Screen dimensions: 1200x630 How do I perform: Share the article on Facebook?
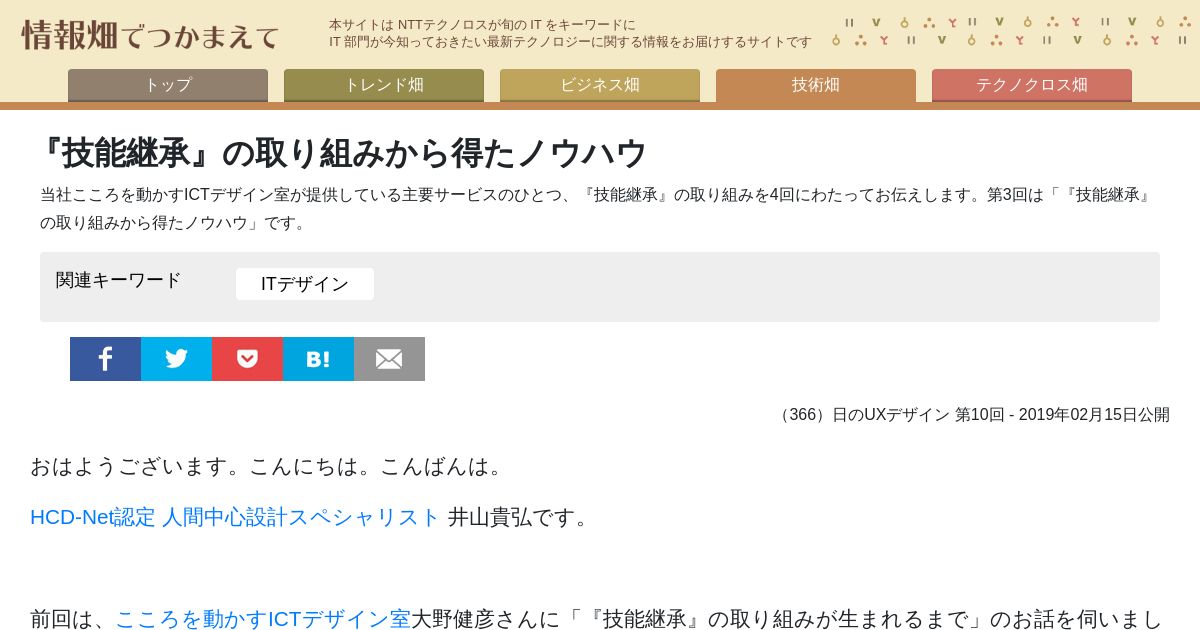(105, 359)
